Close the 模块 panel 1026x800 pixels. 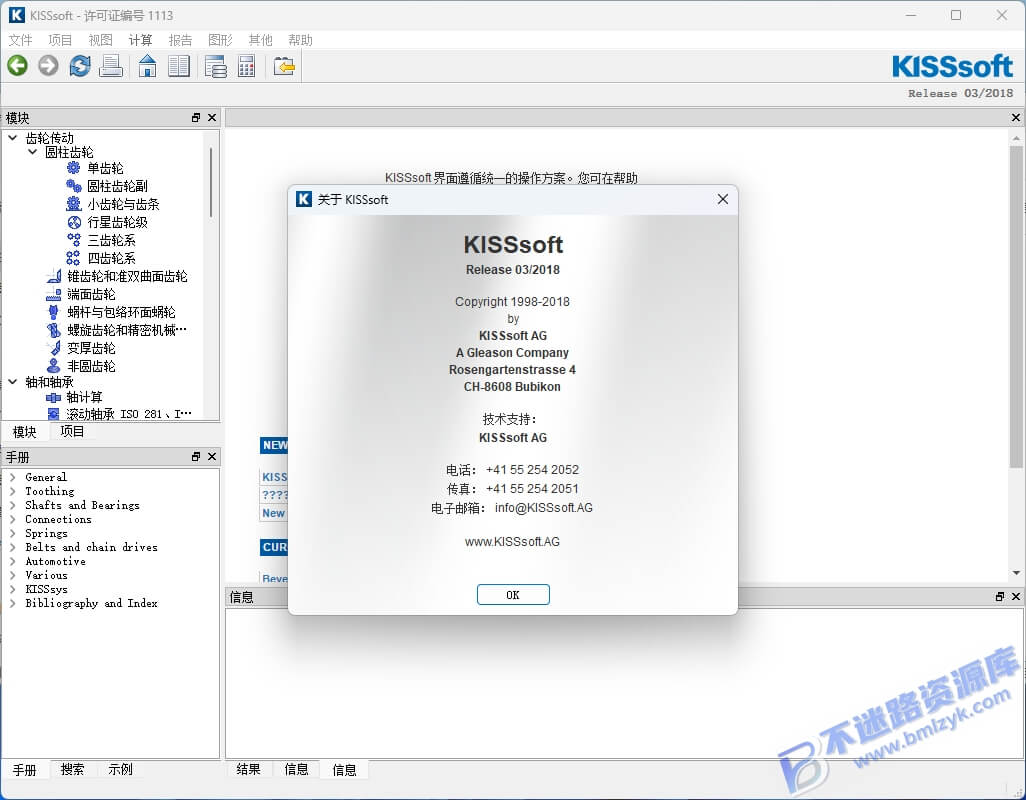[x=212, y=118]
